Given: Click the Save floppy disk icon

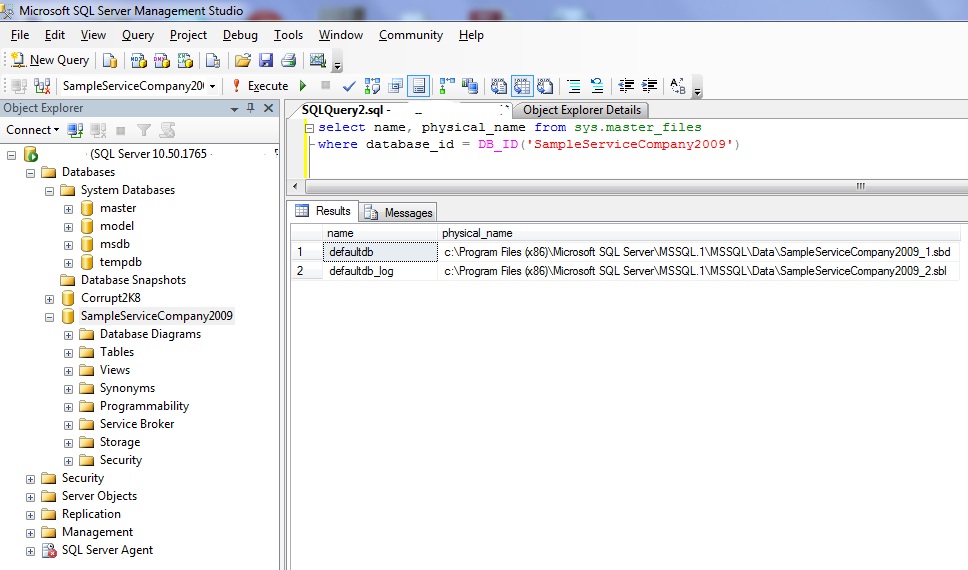Looking at the screenshot, I should pyautogui.click(x=266, y=60).
